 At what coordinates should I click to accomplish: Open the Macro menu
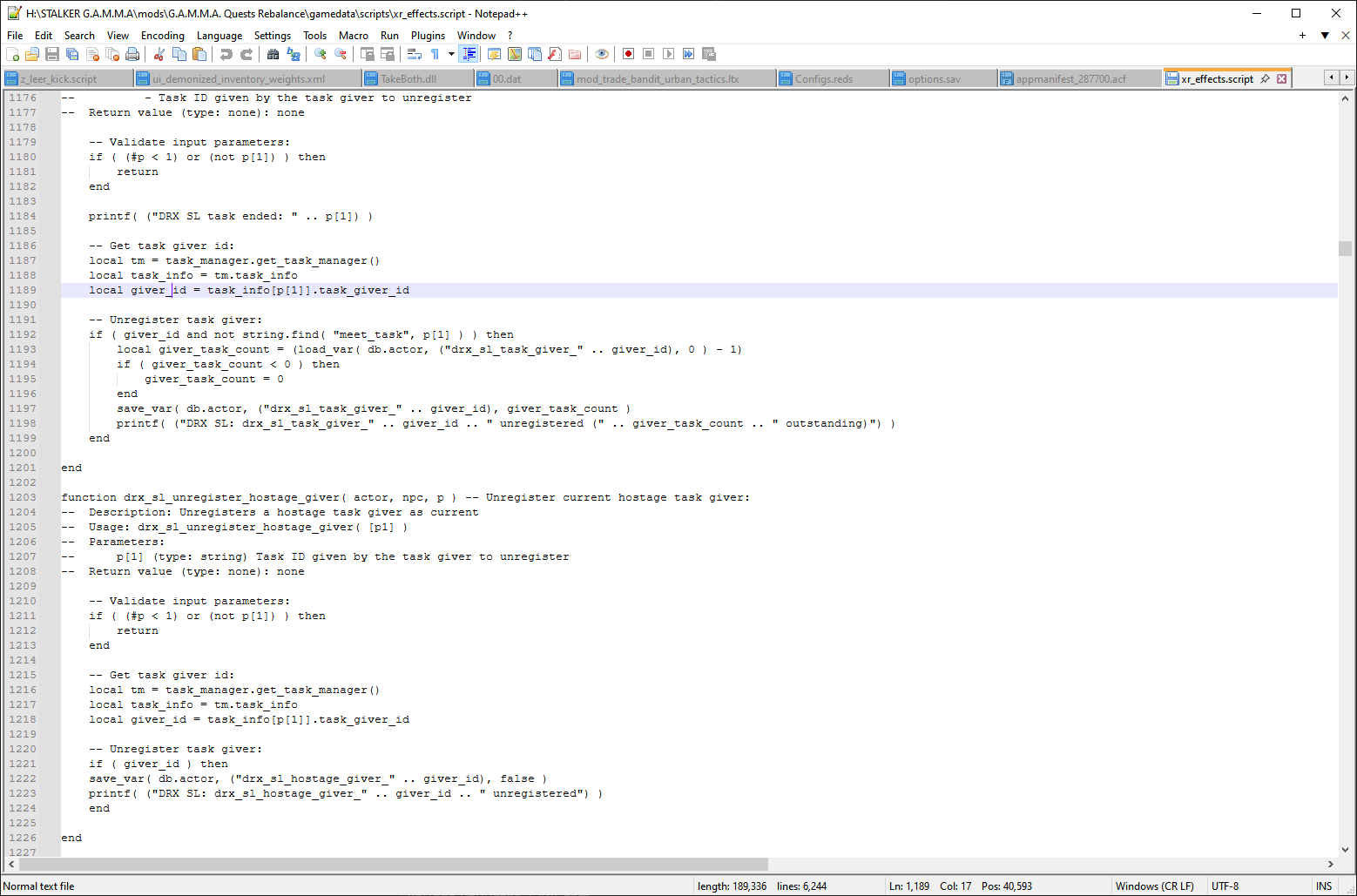coord(353,36)
